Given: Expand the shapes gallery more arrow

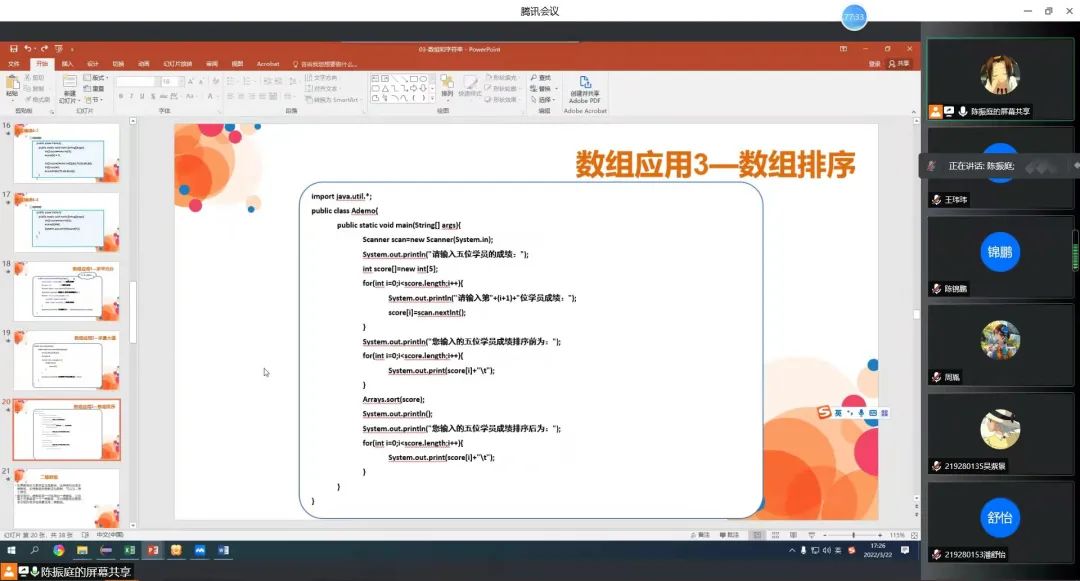Looking at the screenshot, I should 430,98.
